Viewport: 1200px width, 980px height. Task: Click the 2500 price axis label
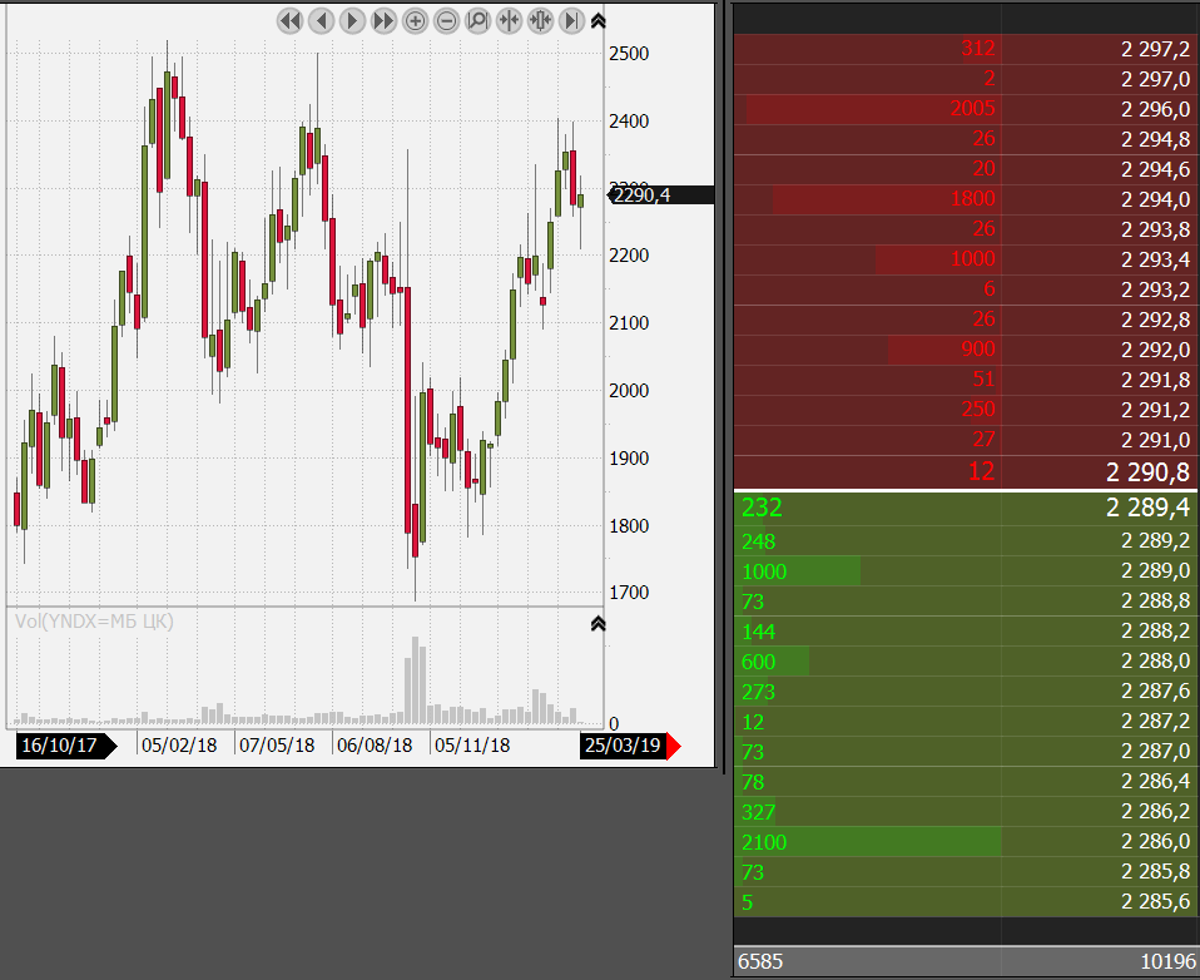point(629,53)
